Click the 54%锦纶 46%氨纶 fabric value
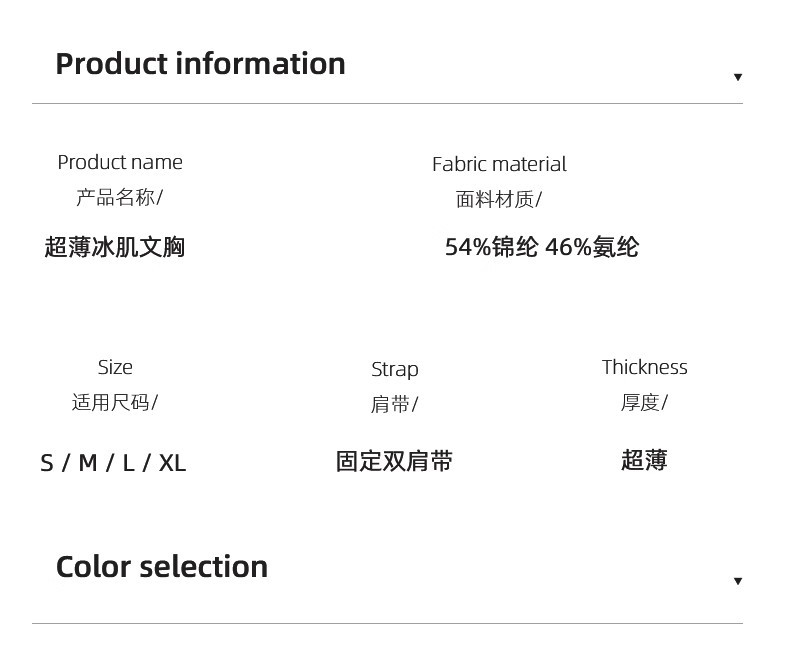The width and height of the screenshot is (790, 649). click(541, 247)
